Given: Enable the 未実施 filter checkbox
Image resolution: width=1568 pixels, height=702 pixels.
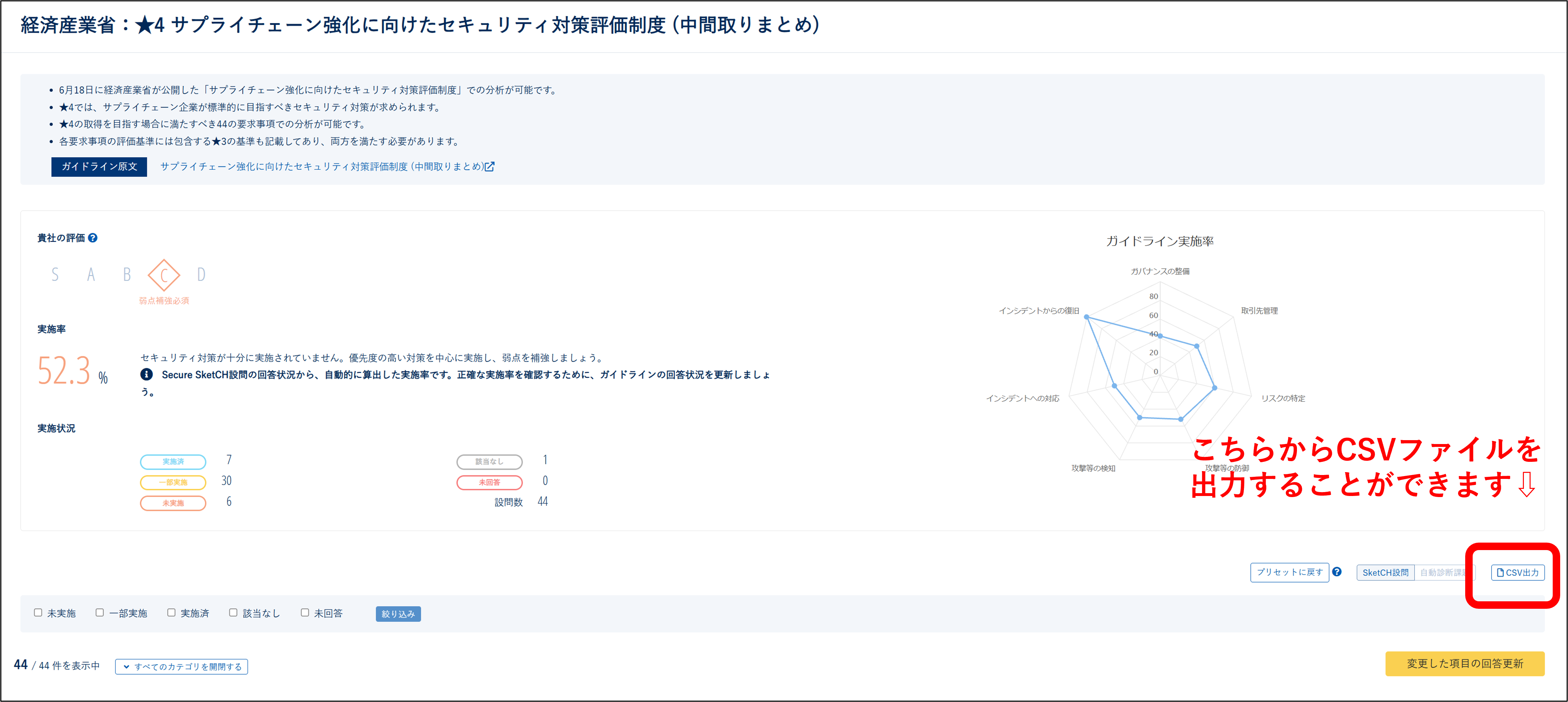Looking at the screenshot, I should coord(38,612).
